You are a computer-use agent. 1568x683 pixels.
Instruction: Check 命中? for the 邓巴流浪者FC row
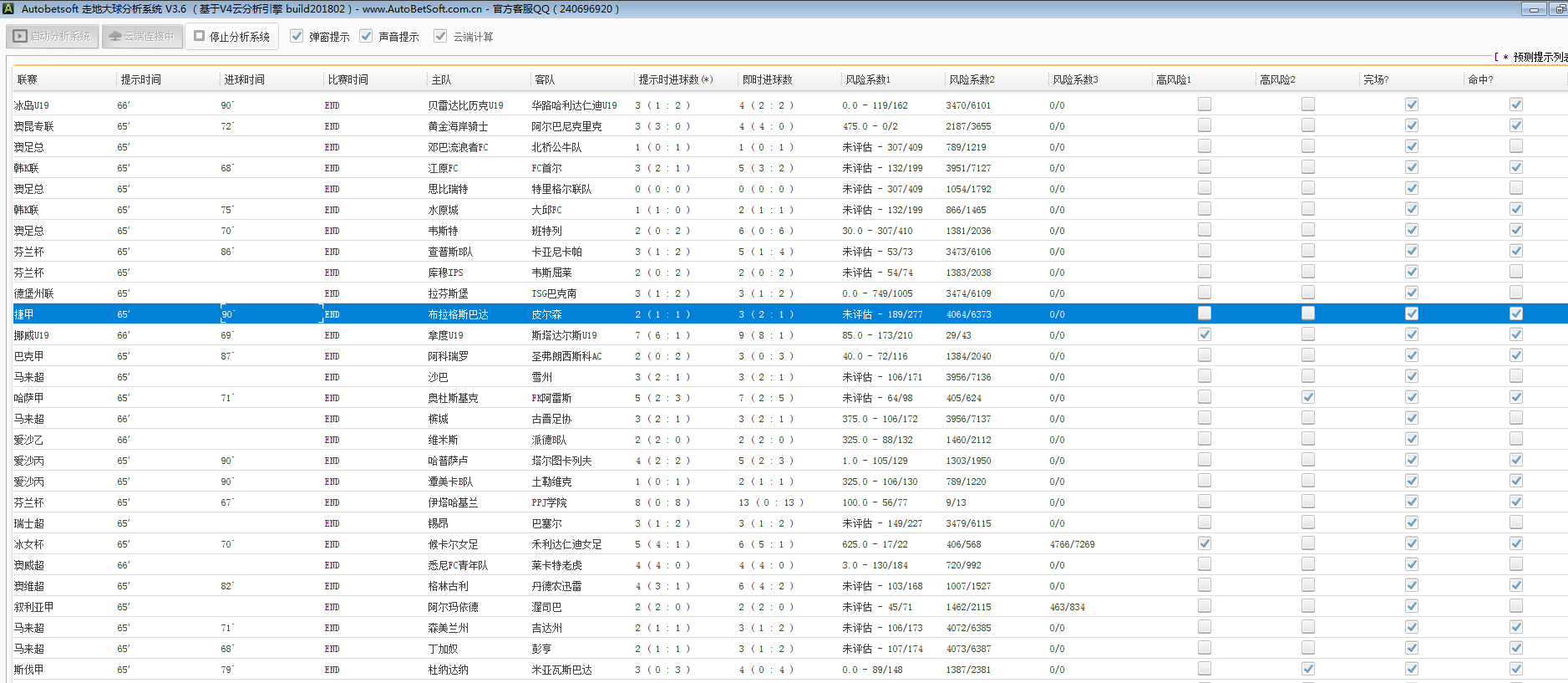tap(1515, 146)
